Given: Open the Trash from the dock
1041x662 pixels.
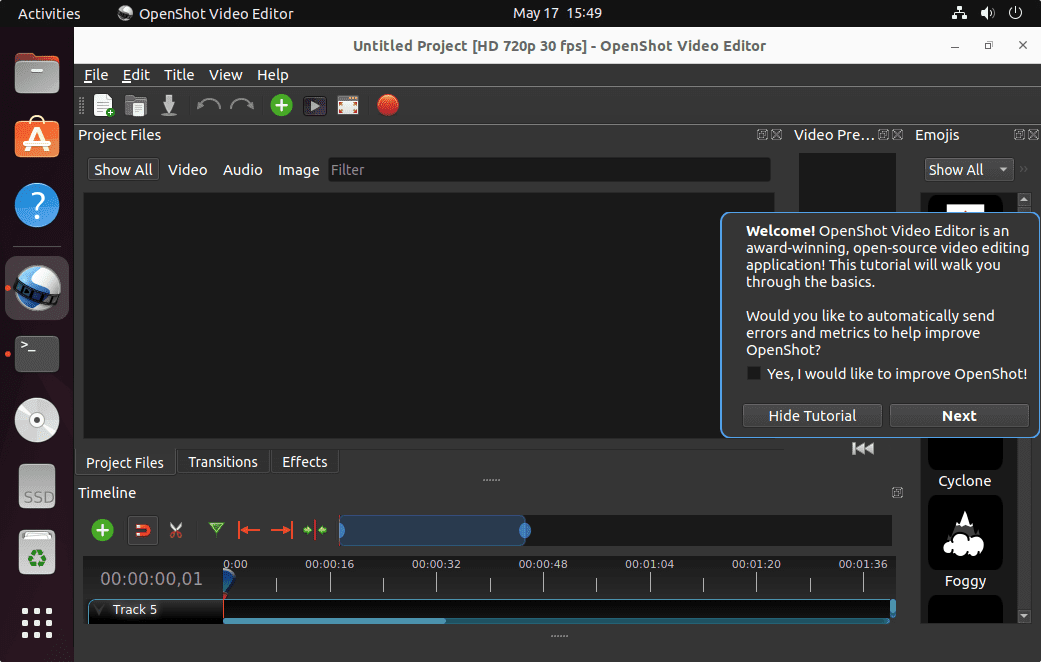Looking at the screenshot, I should click(x=37, y=552).
